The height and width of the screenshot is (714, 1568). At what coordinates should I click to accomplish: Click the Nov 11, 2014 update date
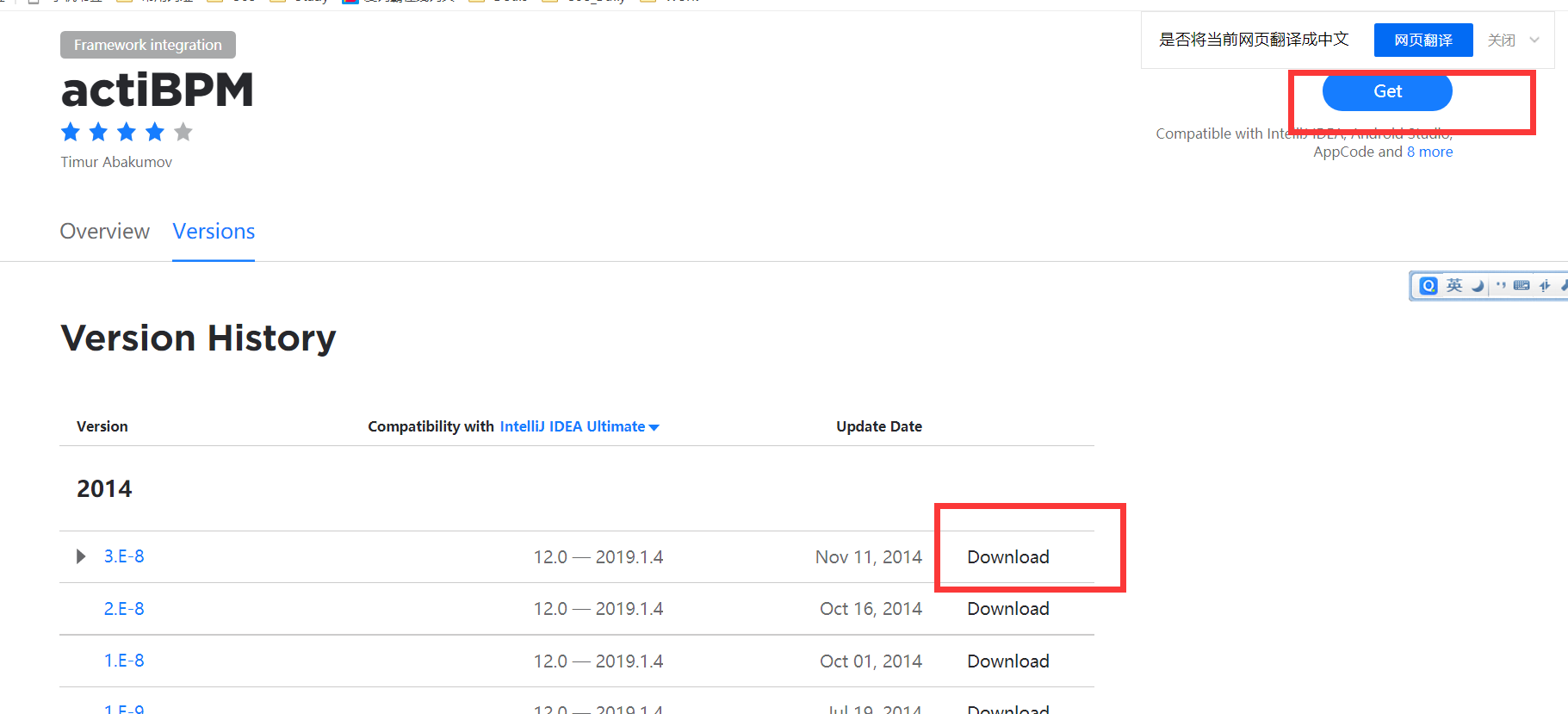tap(869, 557)
